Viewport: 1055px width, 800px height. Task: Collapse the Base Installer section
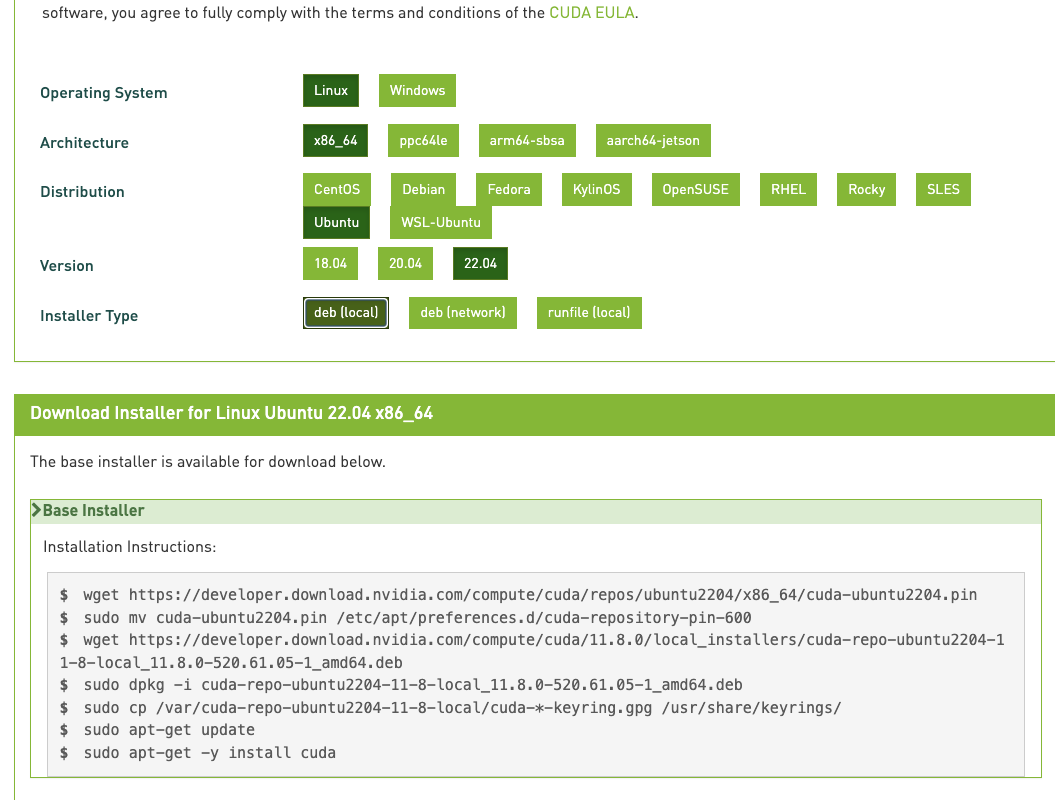[536, 511]
